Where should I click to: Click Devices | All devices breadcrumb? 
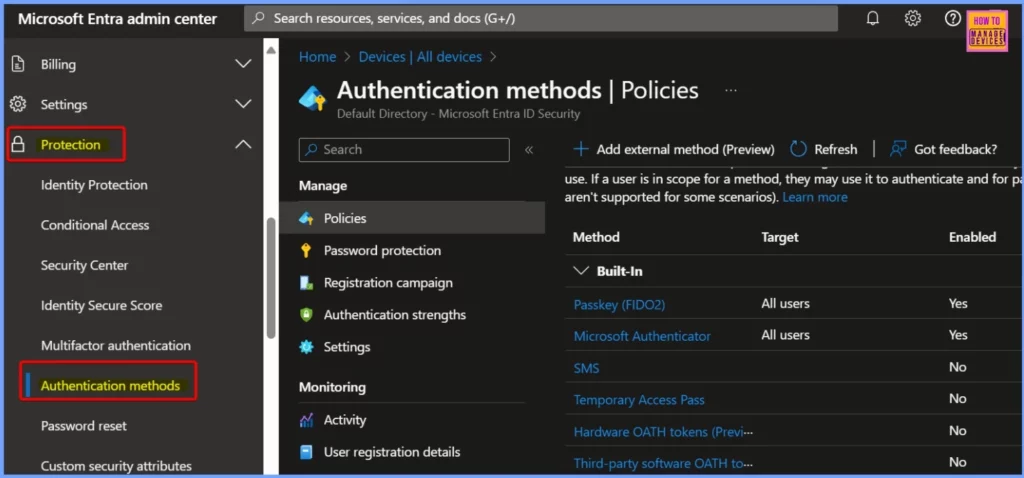click(x=420, y=57)
